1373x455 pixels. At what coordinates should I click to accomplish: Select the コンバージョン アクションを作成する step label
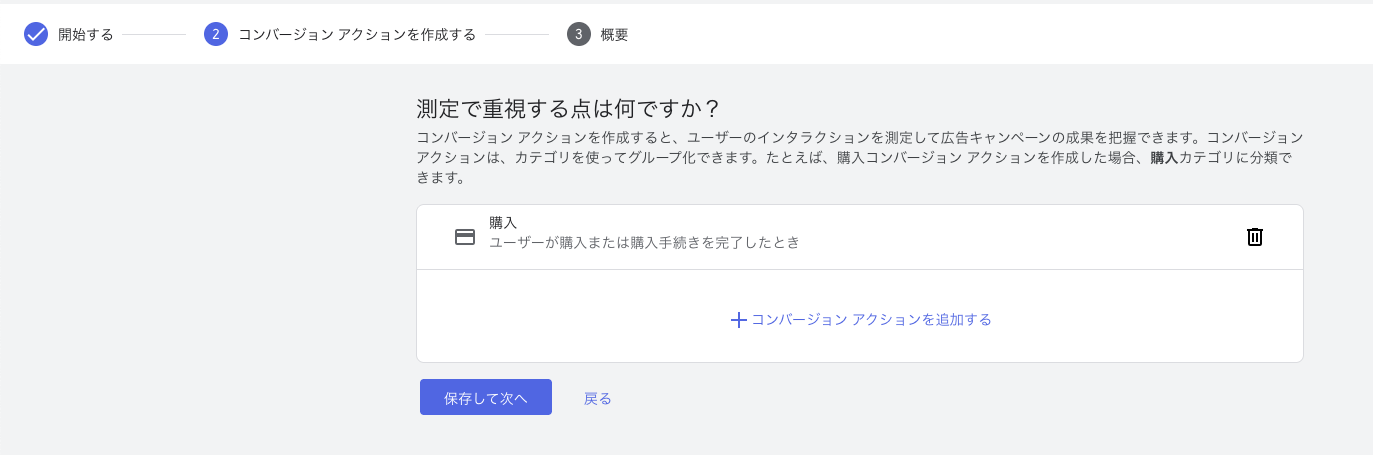356,35
